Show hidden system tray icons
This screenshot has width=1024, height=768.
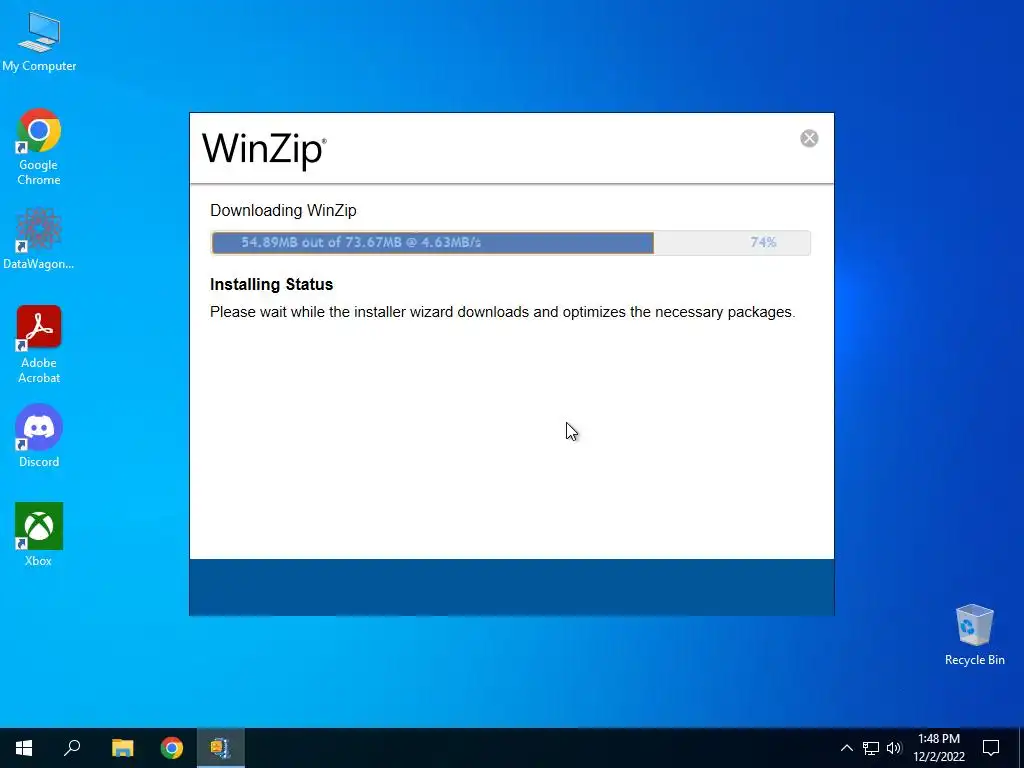[846, 748]
